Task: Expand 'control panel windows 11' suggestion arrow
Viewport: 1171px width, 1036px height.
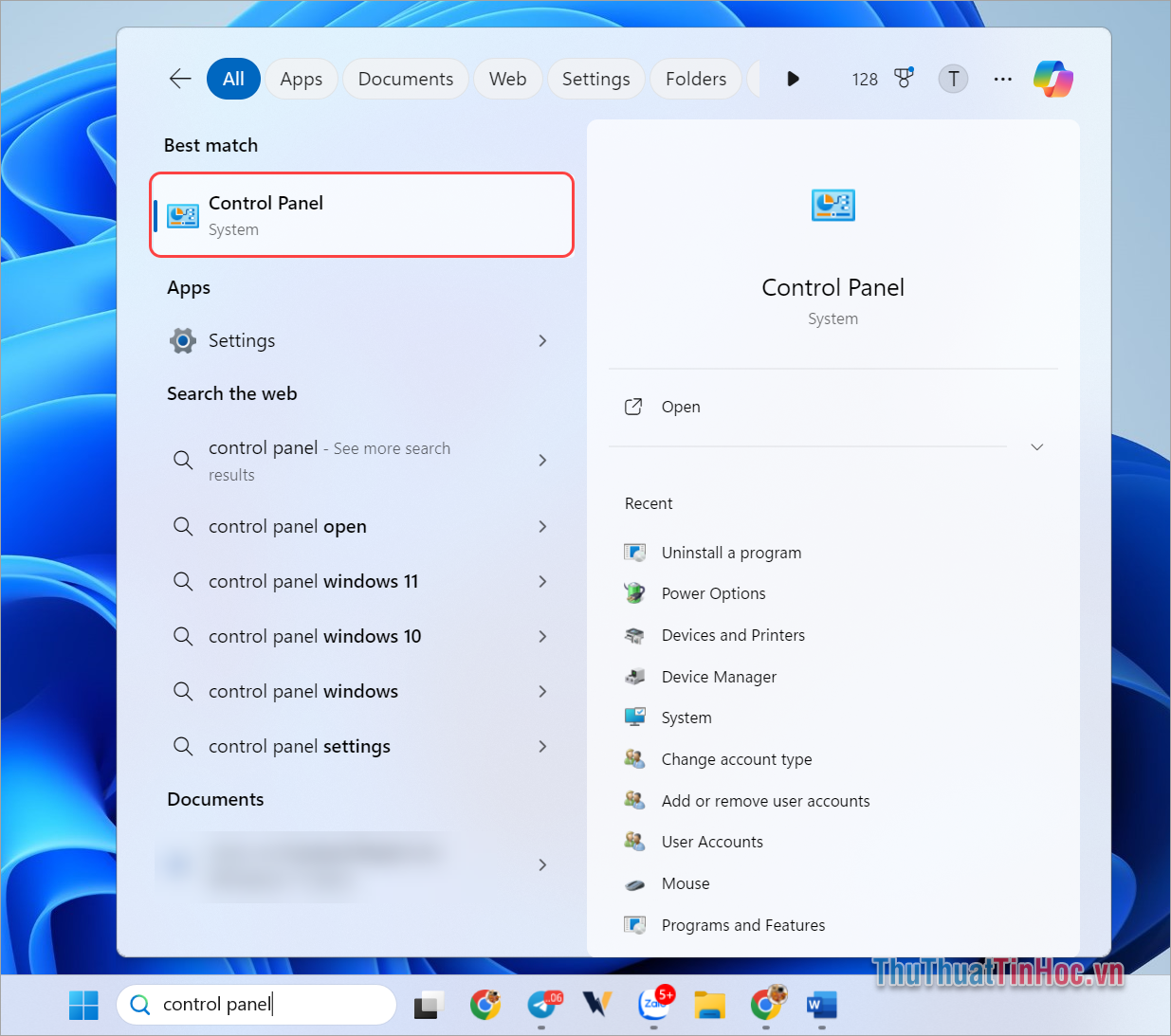Action: point(542,581)
